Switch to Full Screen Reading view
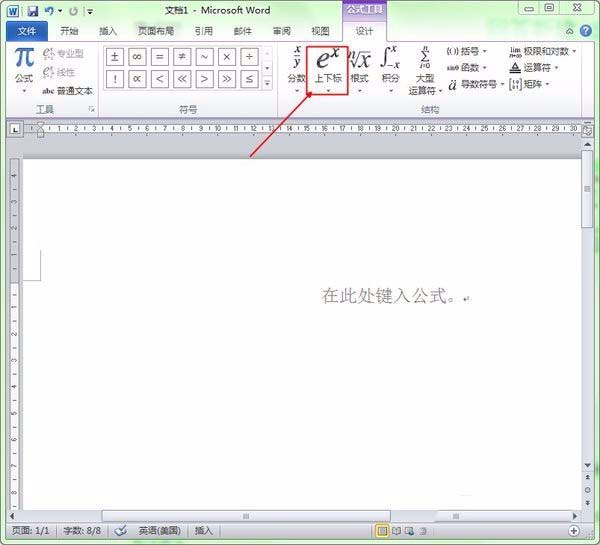This screenshot has height=545, width=600. point(396,531)
